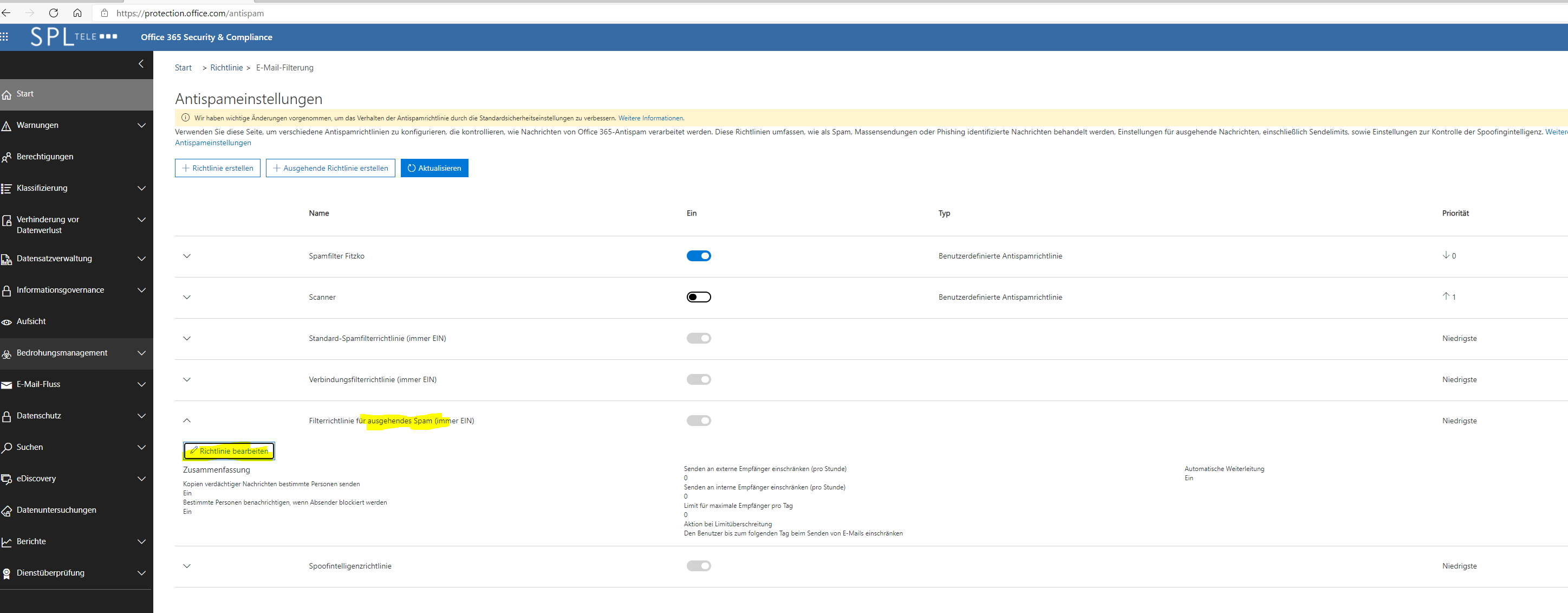
Task: Click the browser home icon
Action: 77,13
